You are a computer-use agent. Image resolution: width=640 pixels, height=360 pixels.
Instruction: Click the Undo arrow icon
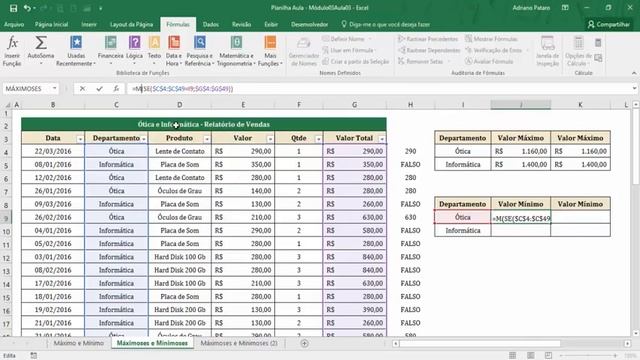pyautogui.click(x=27, y=8)
